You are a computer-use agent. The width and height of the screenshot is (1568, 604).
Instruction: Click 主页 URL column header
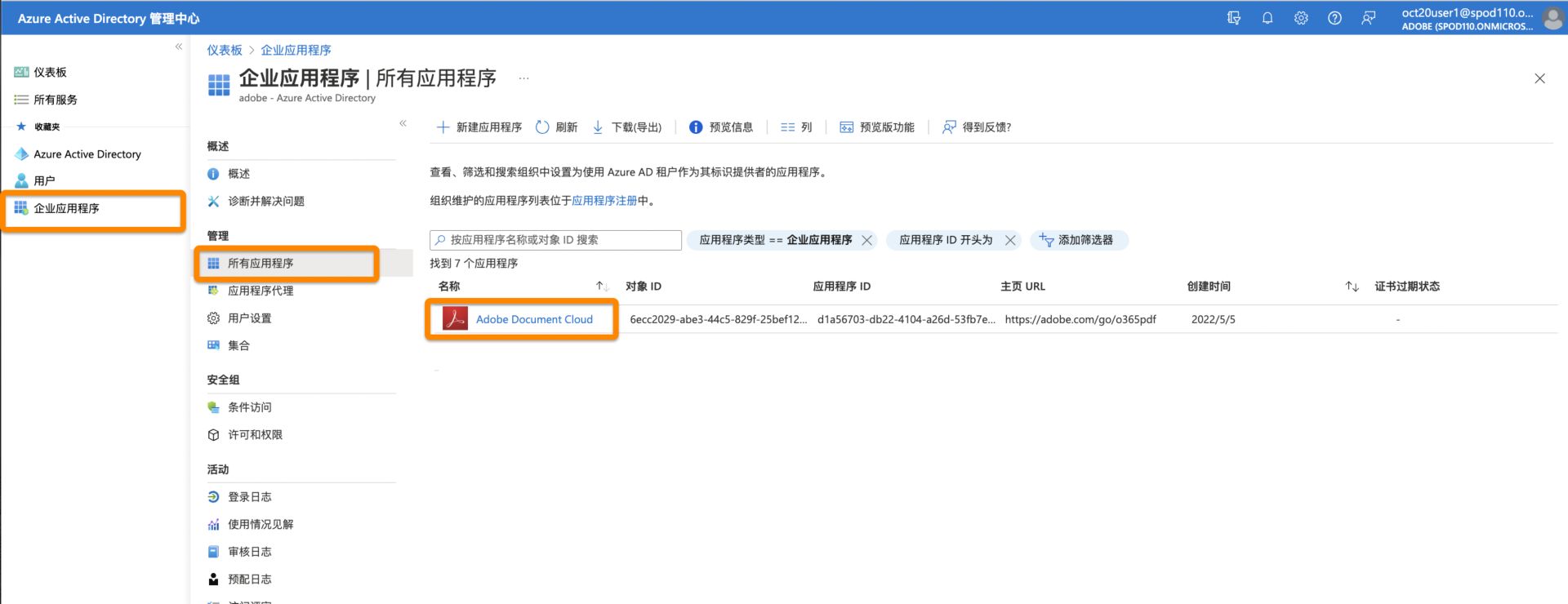[1022, 286]
